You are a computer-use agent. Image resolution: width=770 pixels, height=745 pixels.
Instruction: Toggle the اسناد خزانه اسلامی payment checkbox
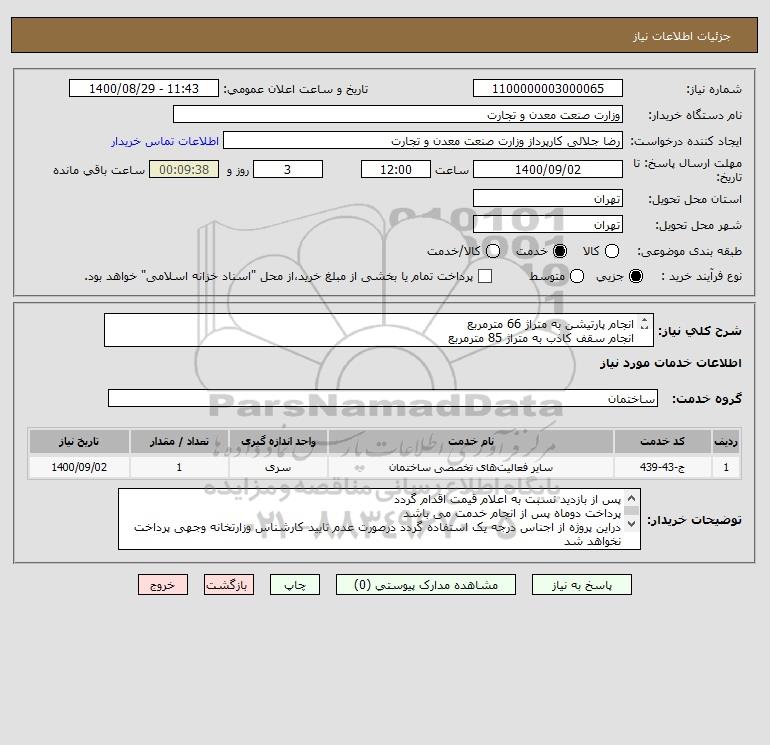[x=485, y=276]
